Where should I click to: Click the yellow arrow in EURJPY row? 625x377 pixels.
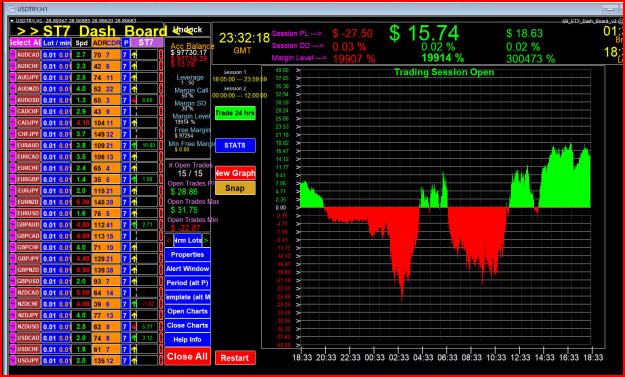point(134,191)
